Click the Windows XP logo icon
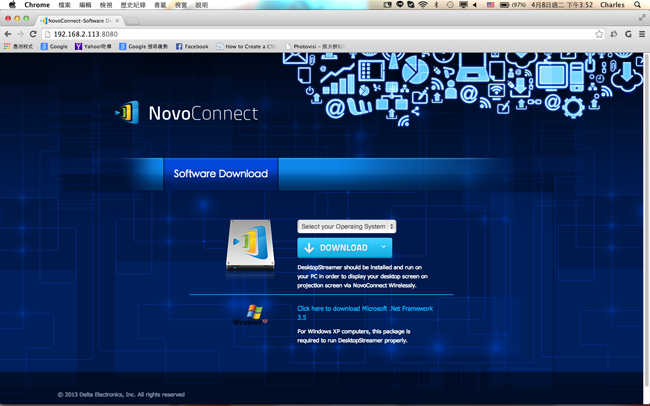Image resolution: width=650 pixels, height=406 pixels. point(251,315)
